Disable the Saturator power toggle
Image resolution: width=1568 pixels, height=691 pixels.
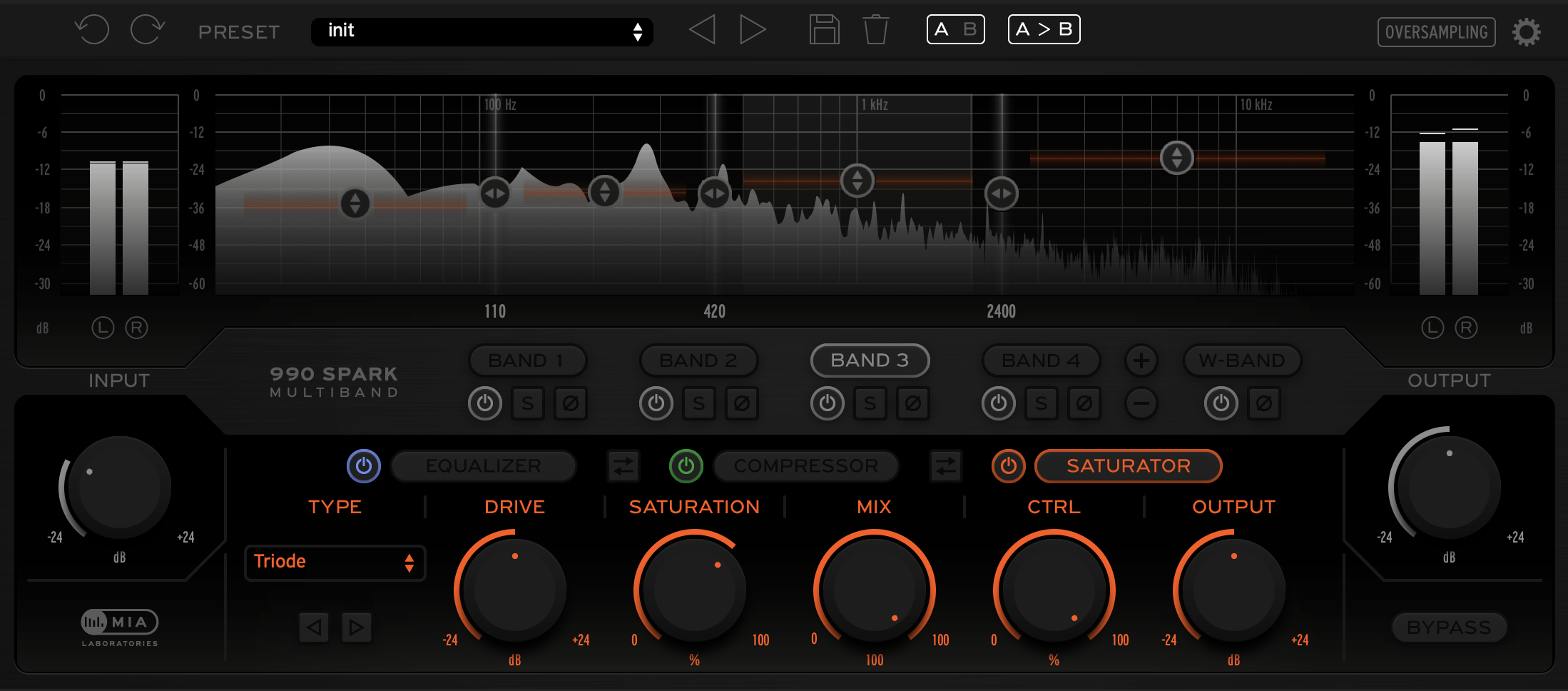tap(1008, 466)
